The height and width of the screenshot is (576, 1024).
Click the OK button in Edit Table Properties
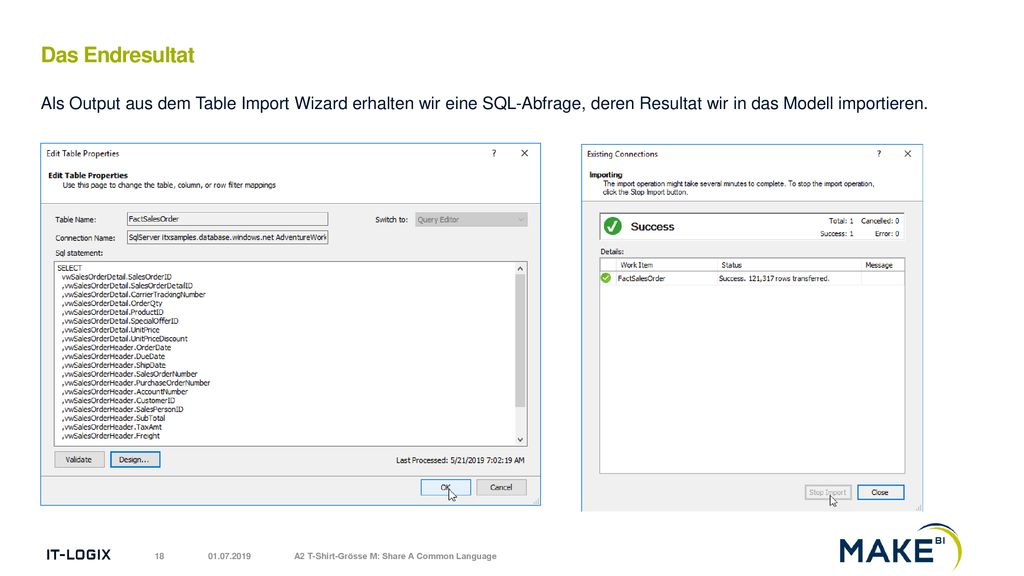445,487
